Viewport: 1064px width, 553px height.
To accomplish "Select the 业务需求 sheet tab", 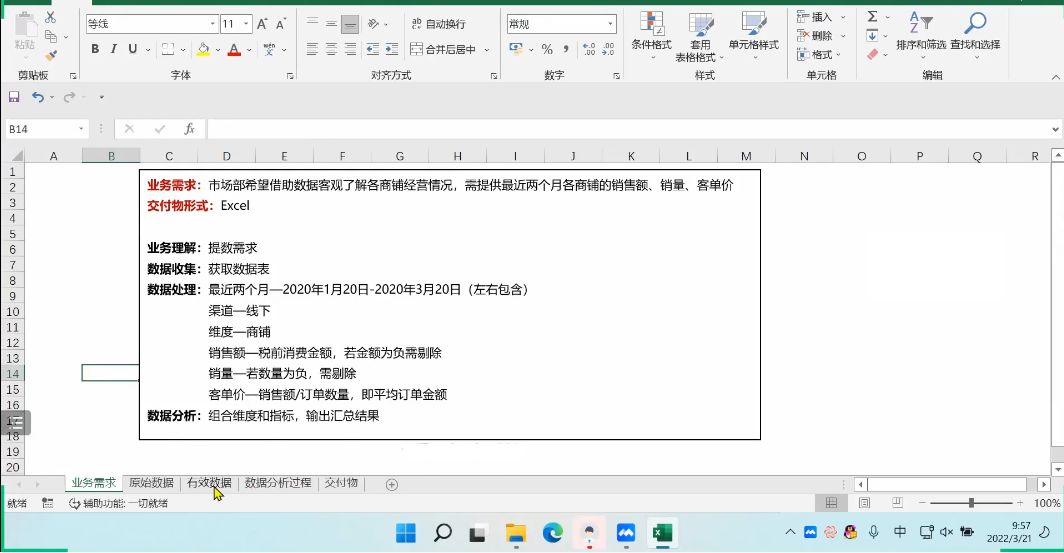I will [x=94, y=483].
